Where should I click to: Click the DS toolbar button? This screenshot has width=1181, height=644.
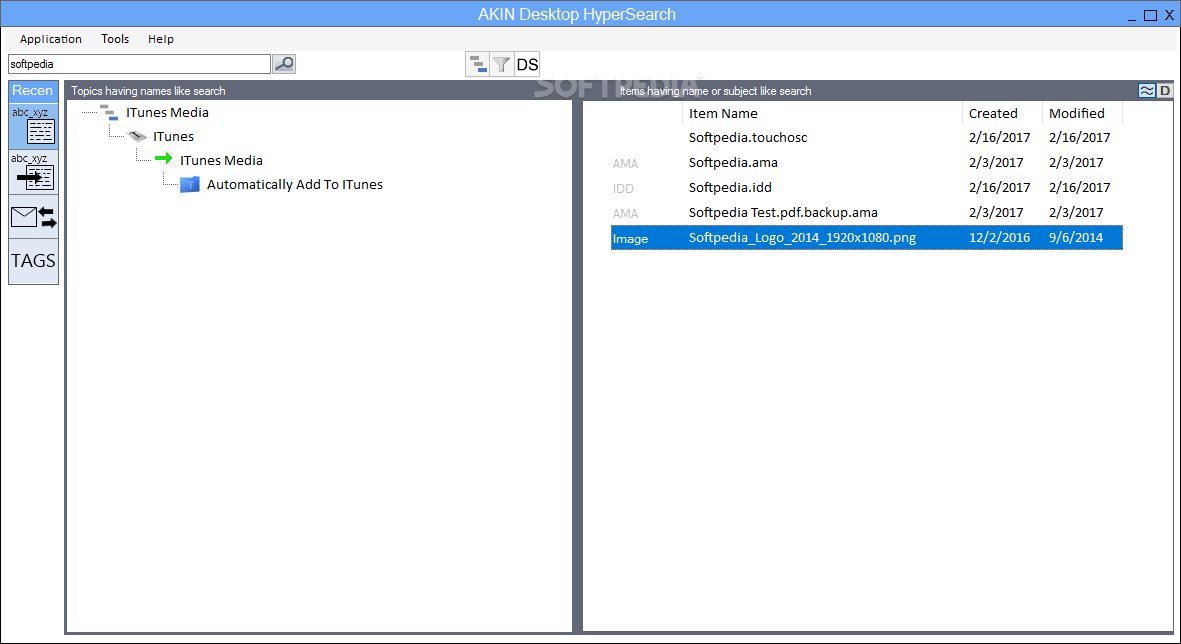(527, 65)
